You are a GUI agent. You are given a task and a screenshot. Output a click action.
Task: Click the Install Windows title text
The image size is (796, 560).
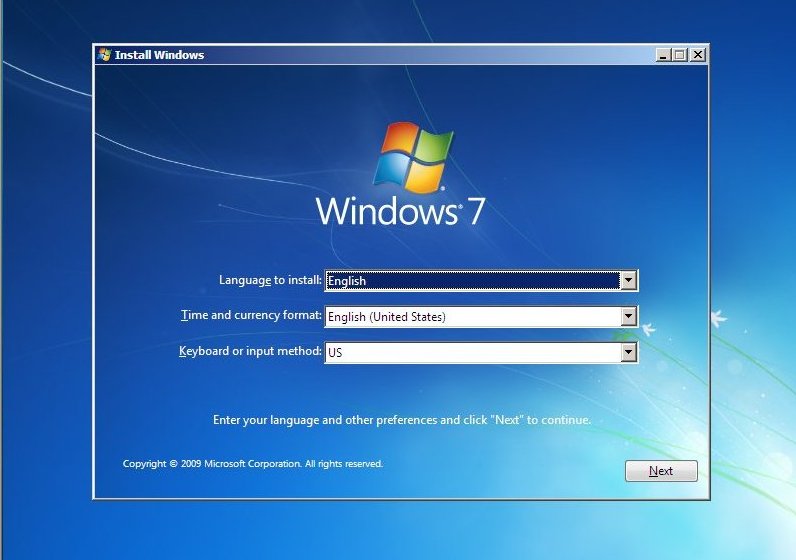point(159,55)
